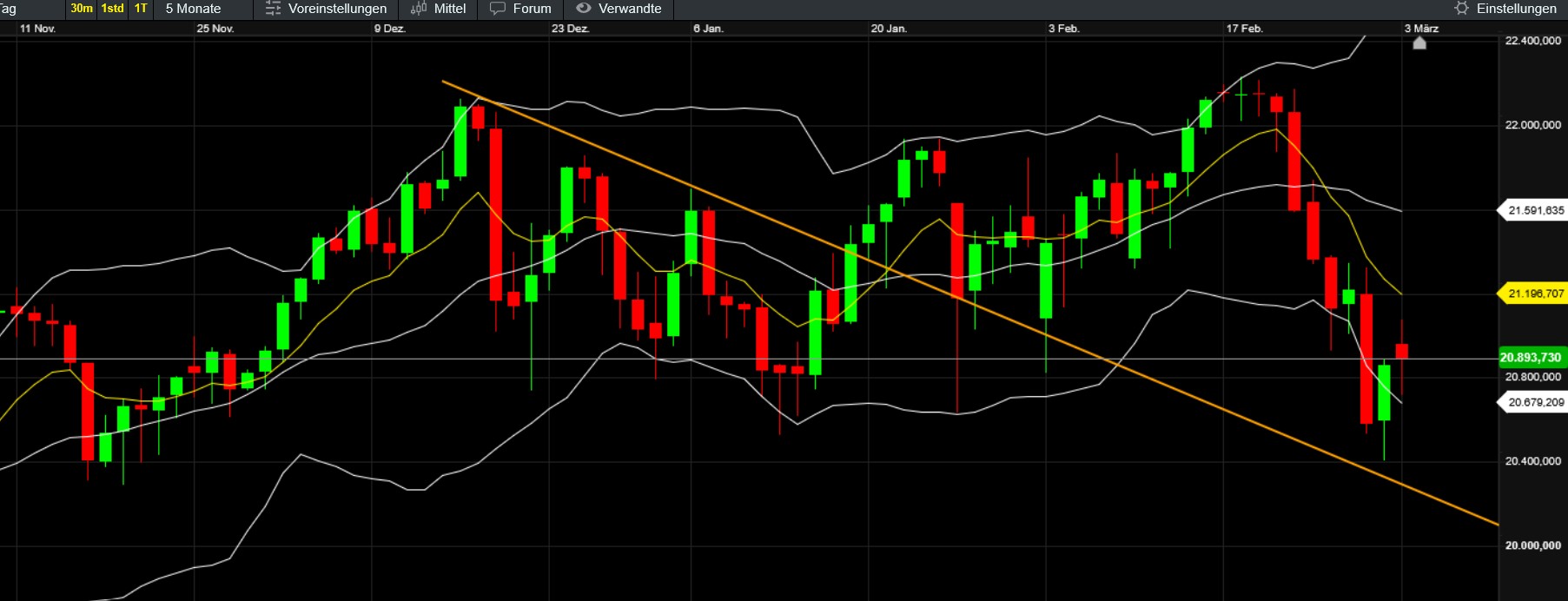
Task: Open Einstellungen chart settings
Action: point(1517,9)
